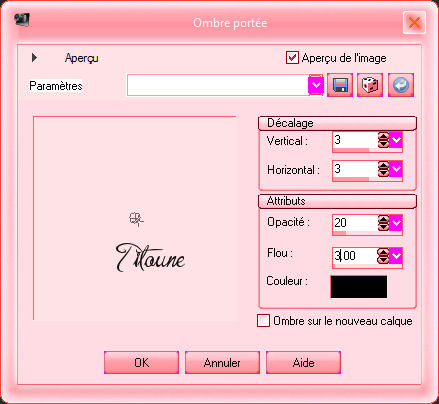
Task: Increase the Vertical offset with up spinner
Action: point(383,137)
